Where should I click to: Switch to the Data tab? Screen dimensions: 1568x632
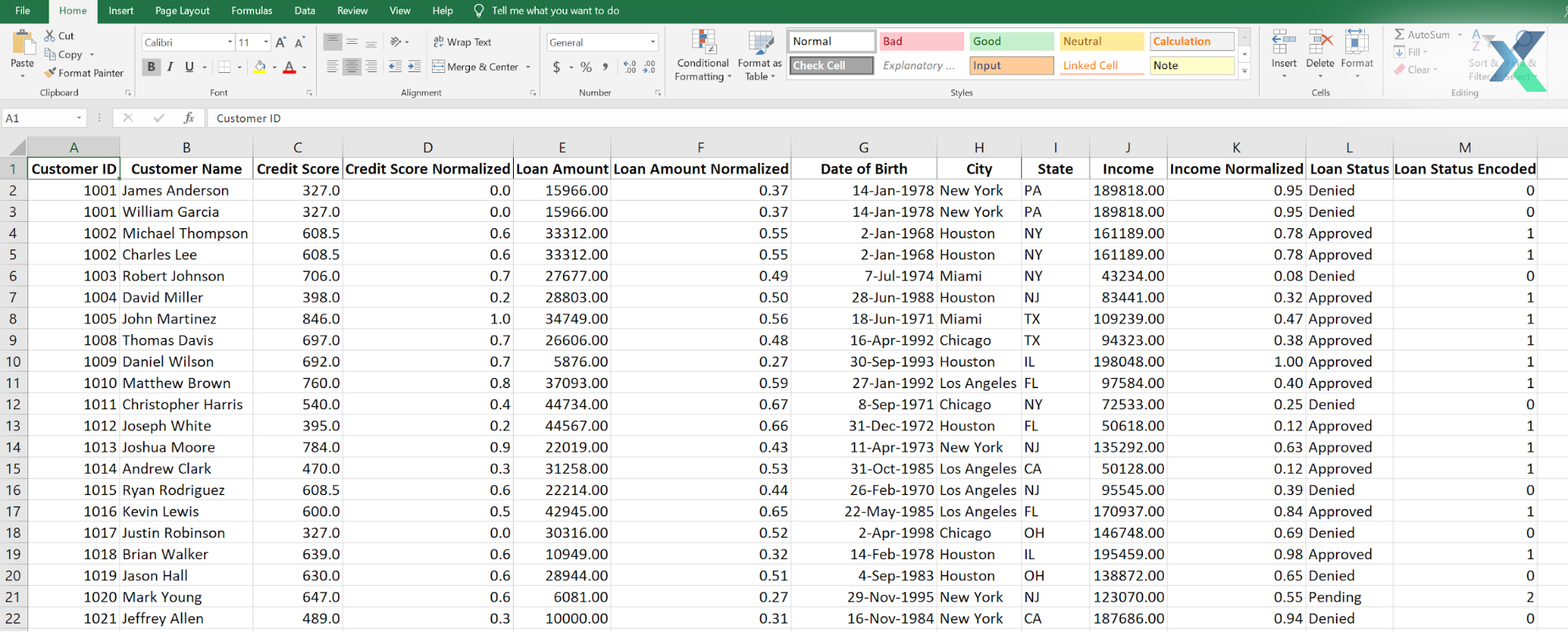(305, 11)
